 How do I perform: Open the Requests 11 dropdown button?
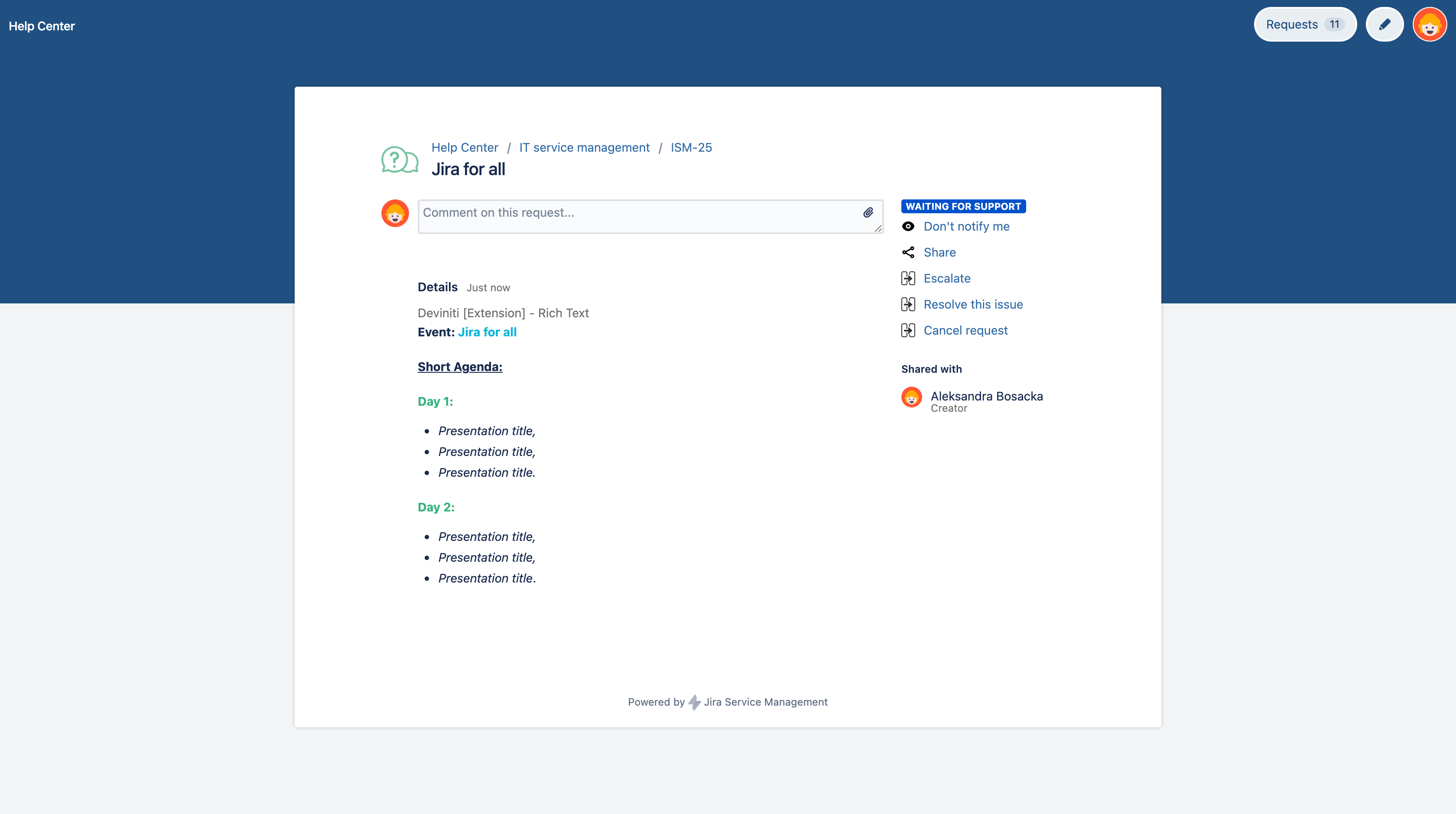tap(1304, 24)
